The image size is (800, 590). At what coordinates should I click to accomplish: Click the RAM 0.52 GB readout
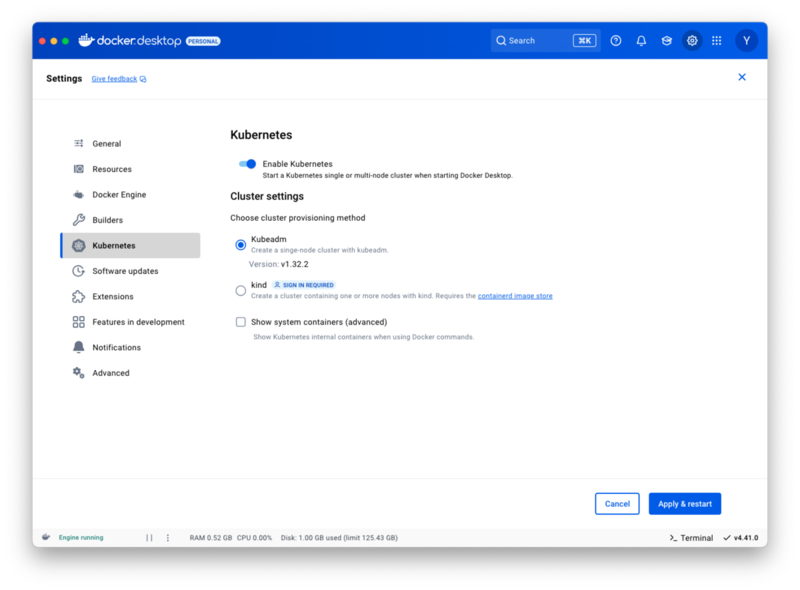(x=211, y=538)
